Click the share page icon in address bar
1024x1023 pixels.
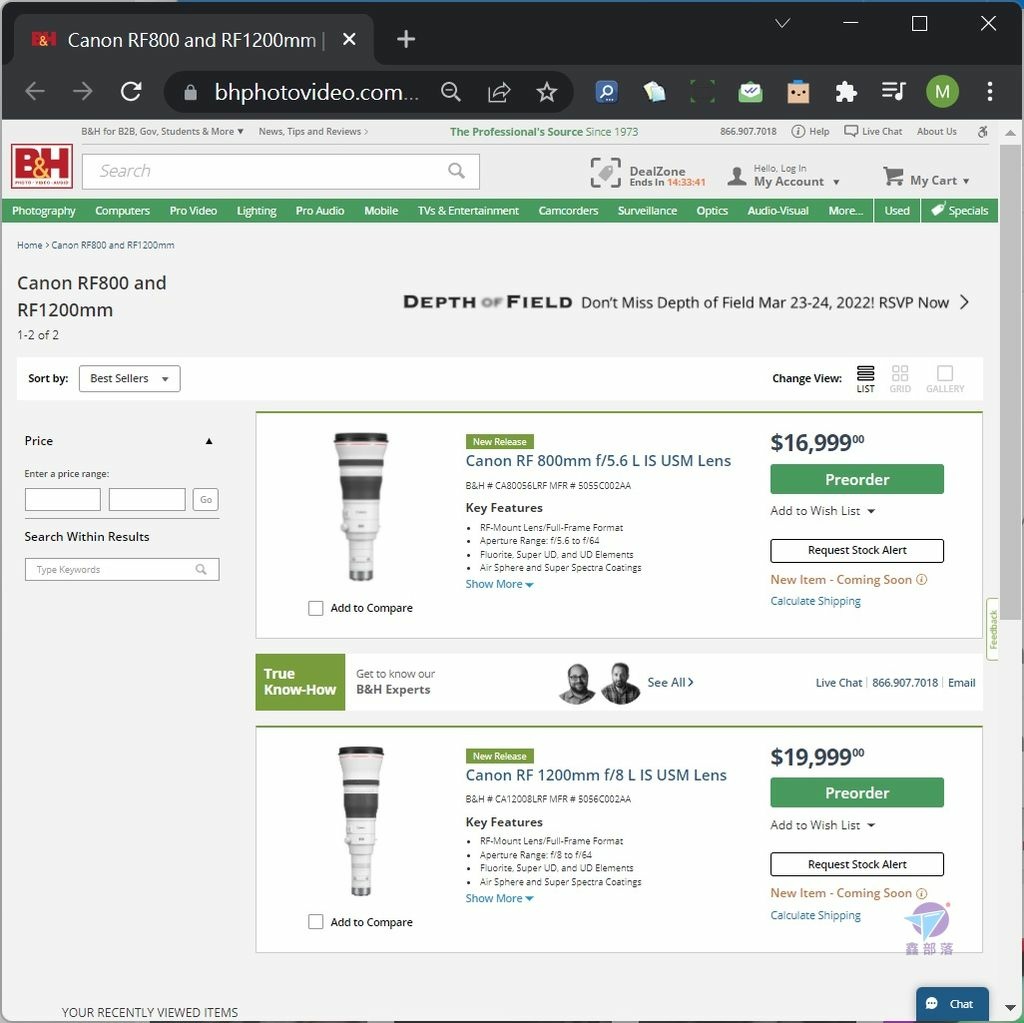pos(499,92)
